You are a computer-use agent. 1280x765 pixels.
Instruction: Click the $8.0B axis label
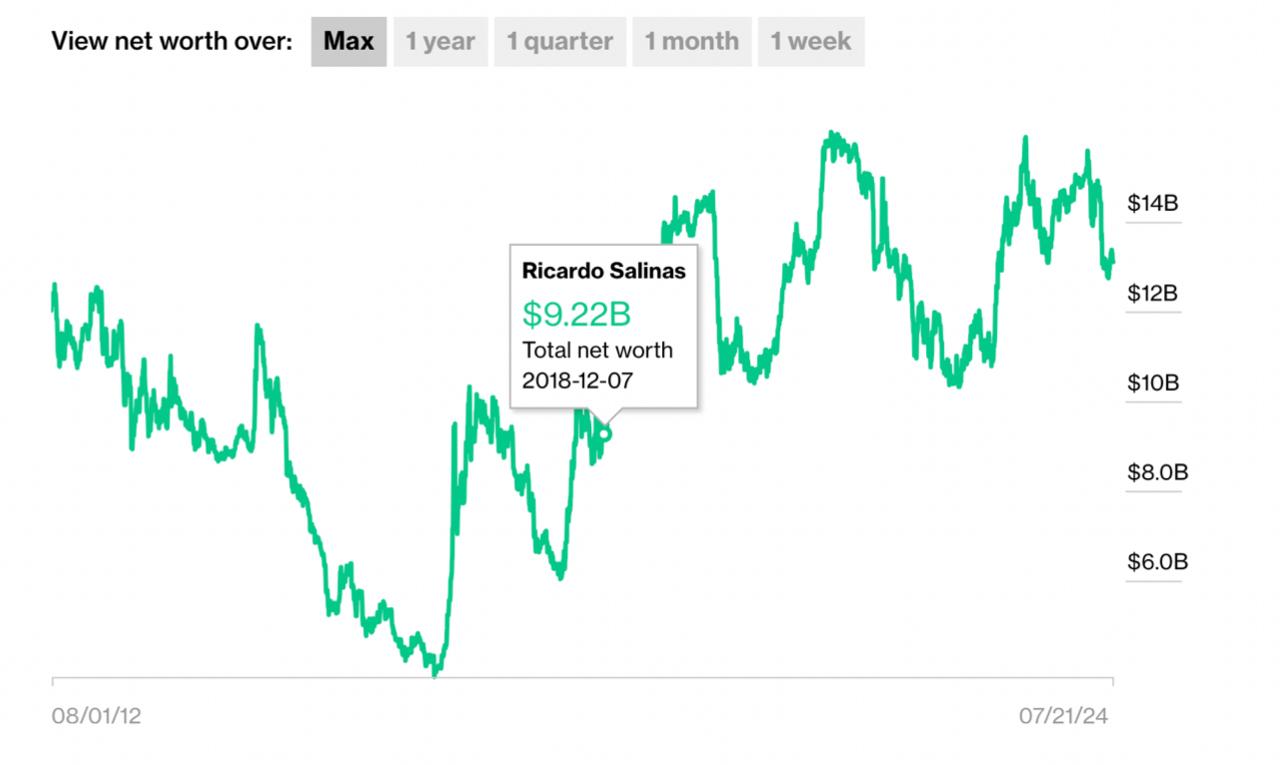pyautogui.click(x=1157, y=472)
